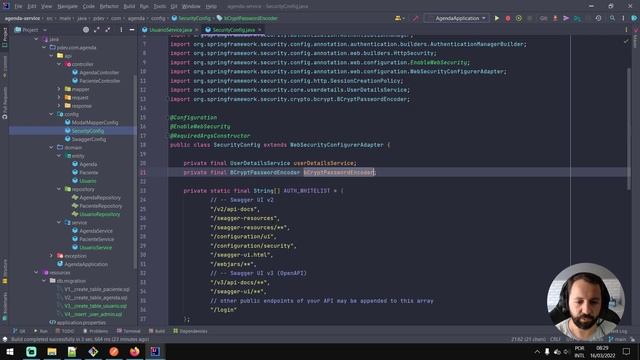This screenshot has width=640, height=360.
Task: Open local history clock icon
Action: click(x=598, y=18)
